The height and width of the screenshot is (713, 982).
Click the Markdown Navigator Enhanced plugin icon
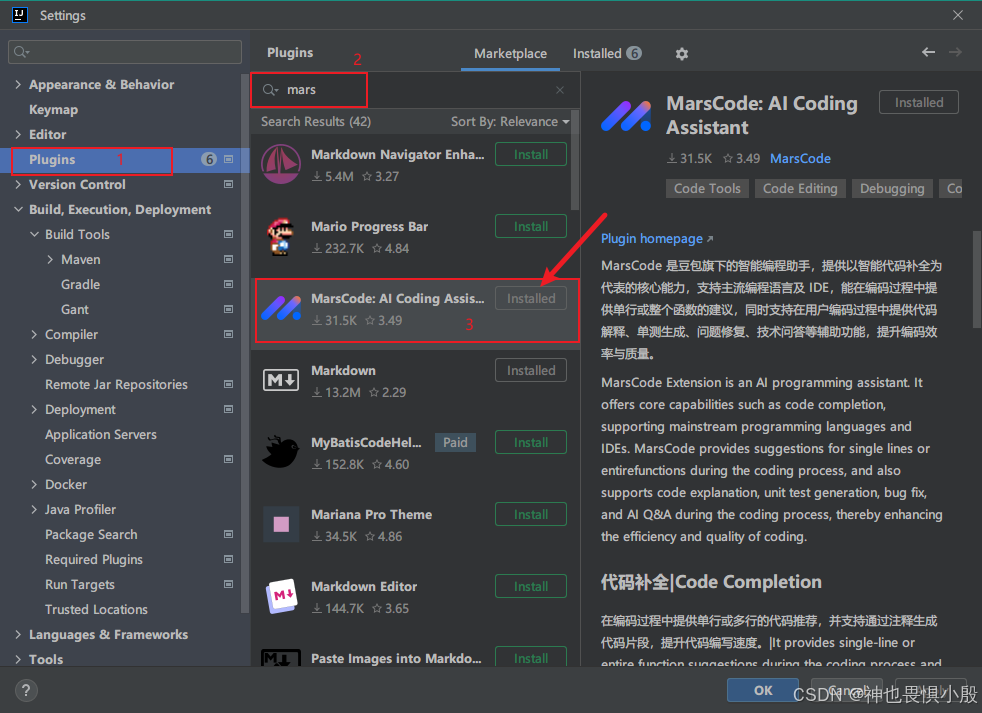(x=281, y=164)
